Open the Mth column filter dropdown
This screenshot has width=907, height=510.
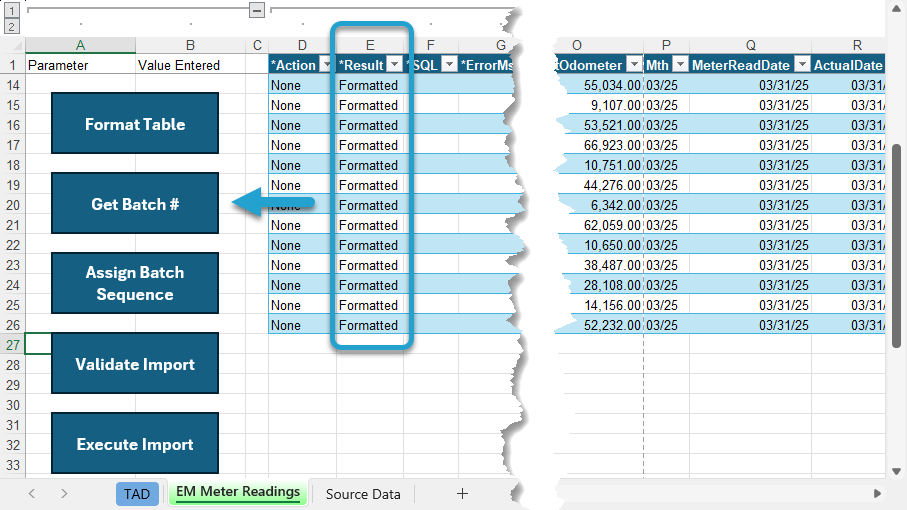[x=680, y=65]
